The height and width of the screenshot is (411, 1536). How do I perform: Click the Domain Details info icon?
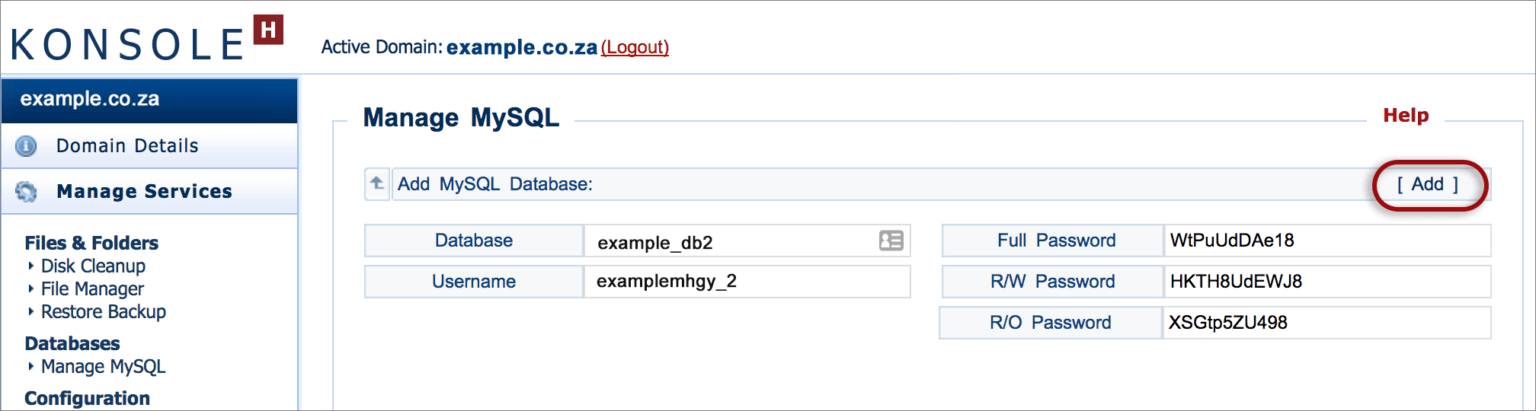point(27,146)
